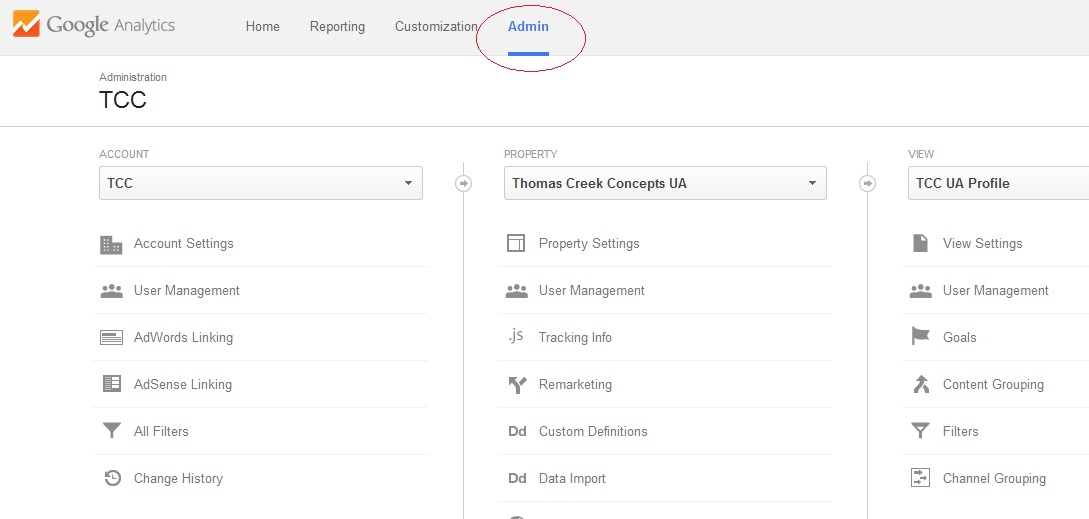Click the Content Grouping icon
This screenshot has height=519, width=1089.
click(921, 384)
